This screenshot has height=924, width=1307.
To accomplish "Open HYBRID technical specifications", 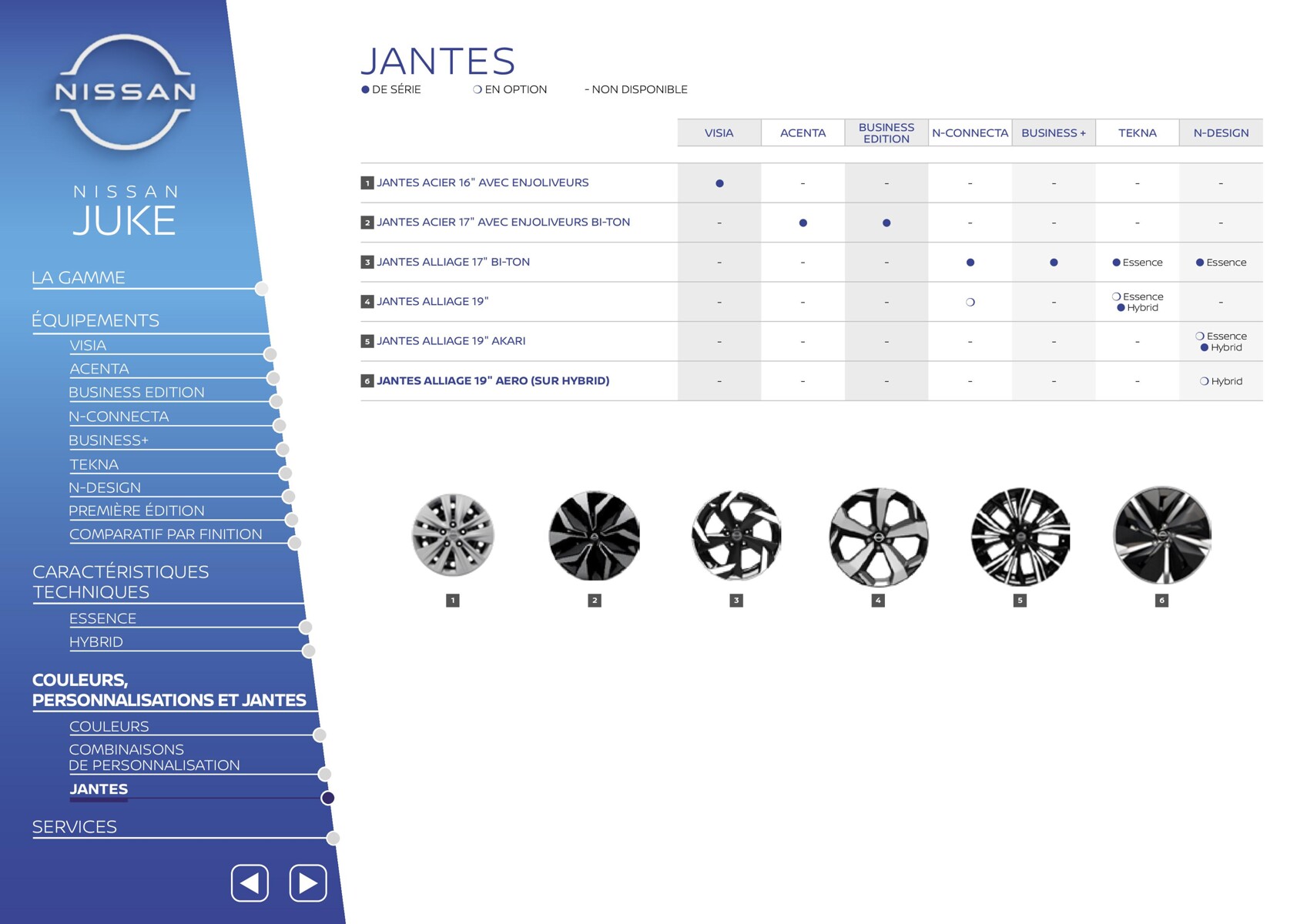I will 96,642.
